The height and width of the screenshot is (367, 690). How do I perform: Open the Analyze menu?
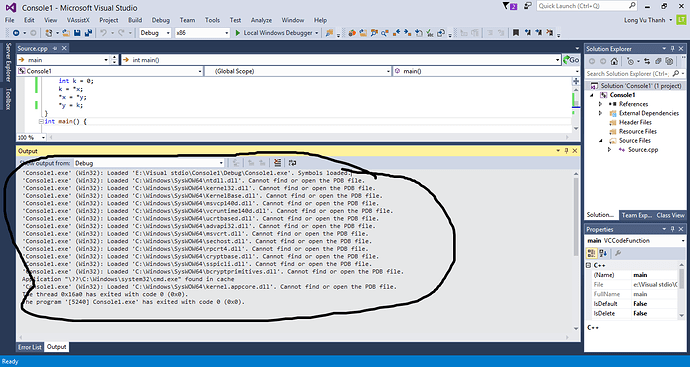261,20
